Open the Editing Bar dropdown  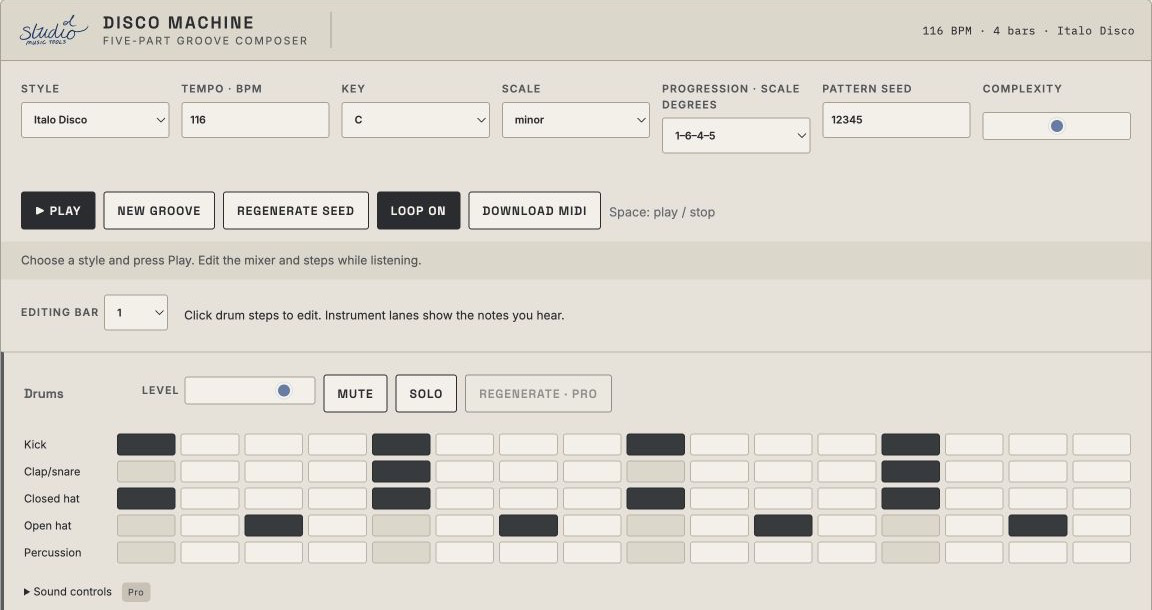click(x=136, y=312)
